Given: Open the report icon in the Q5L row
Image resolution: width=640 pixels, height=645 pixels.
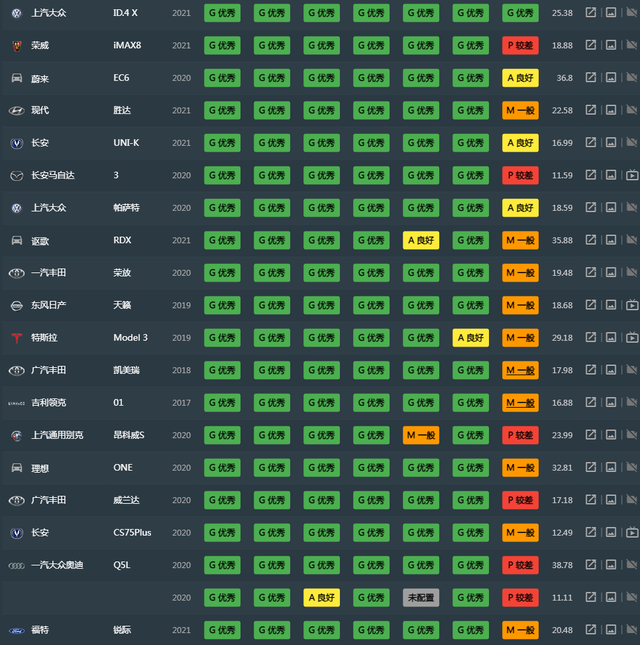Looking at the screenshot, I should (x=591, y=565).
